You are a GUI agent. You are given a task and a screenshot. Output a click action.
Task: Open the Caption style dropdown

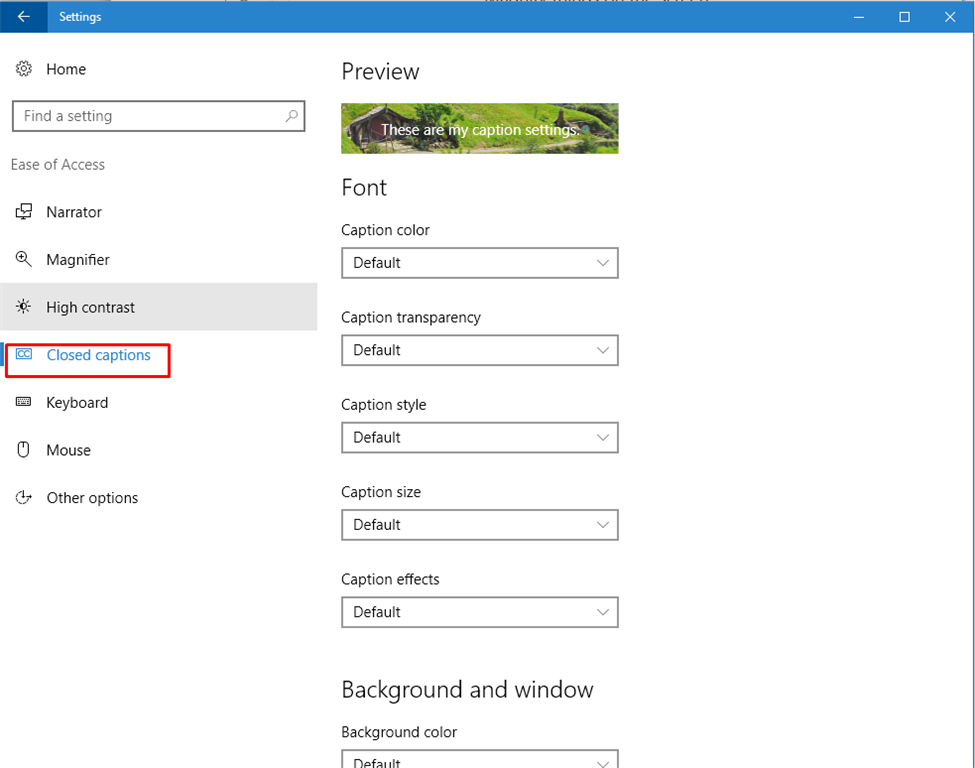pos(479,437)
